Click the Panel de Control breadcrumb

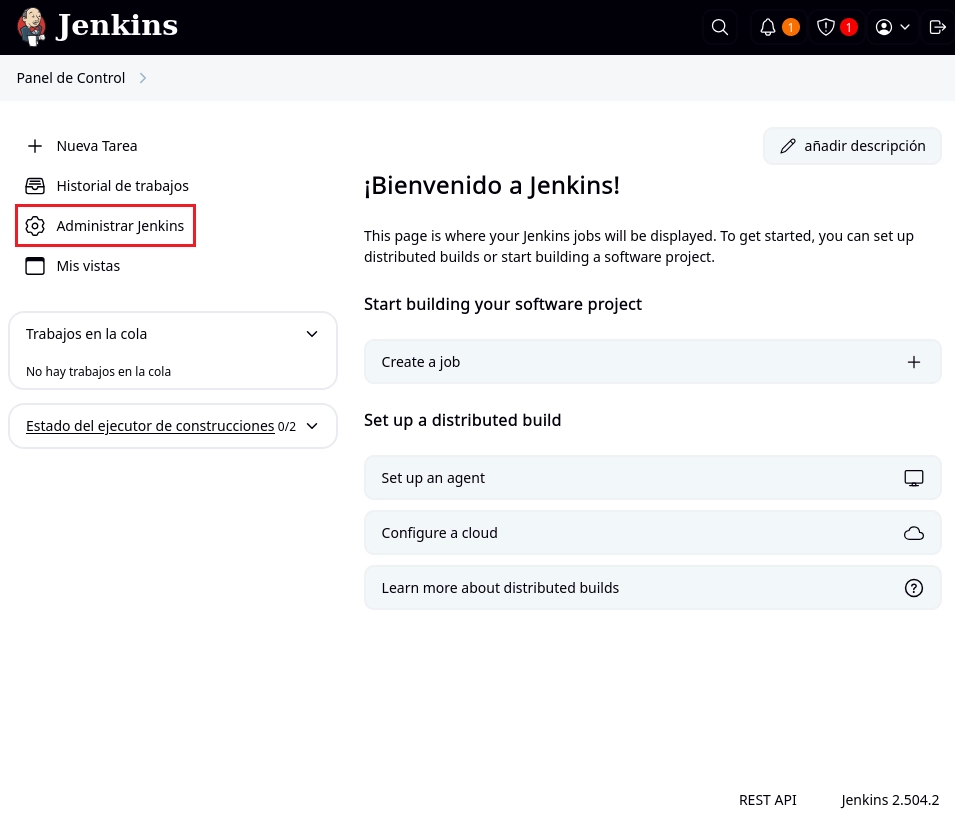[x=71, y=78]
